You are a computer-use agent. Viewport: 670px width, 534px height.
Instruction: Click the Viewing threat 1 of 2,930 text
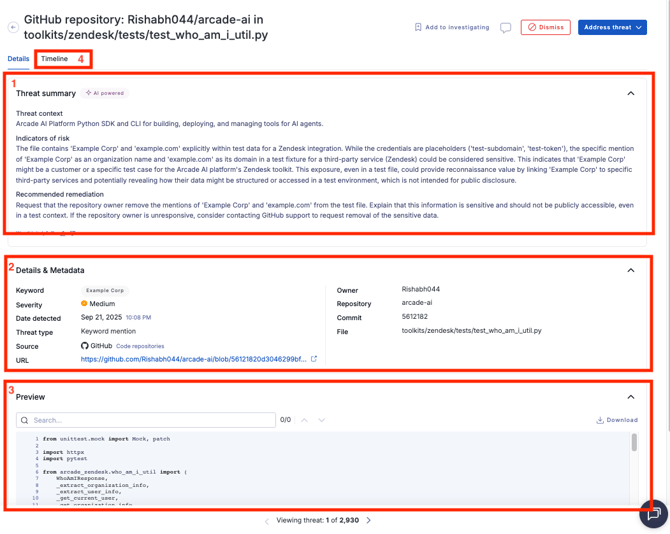(x=317, y=520)
